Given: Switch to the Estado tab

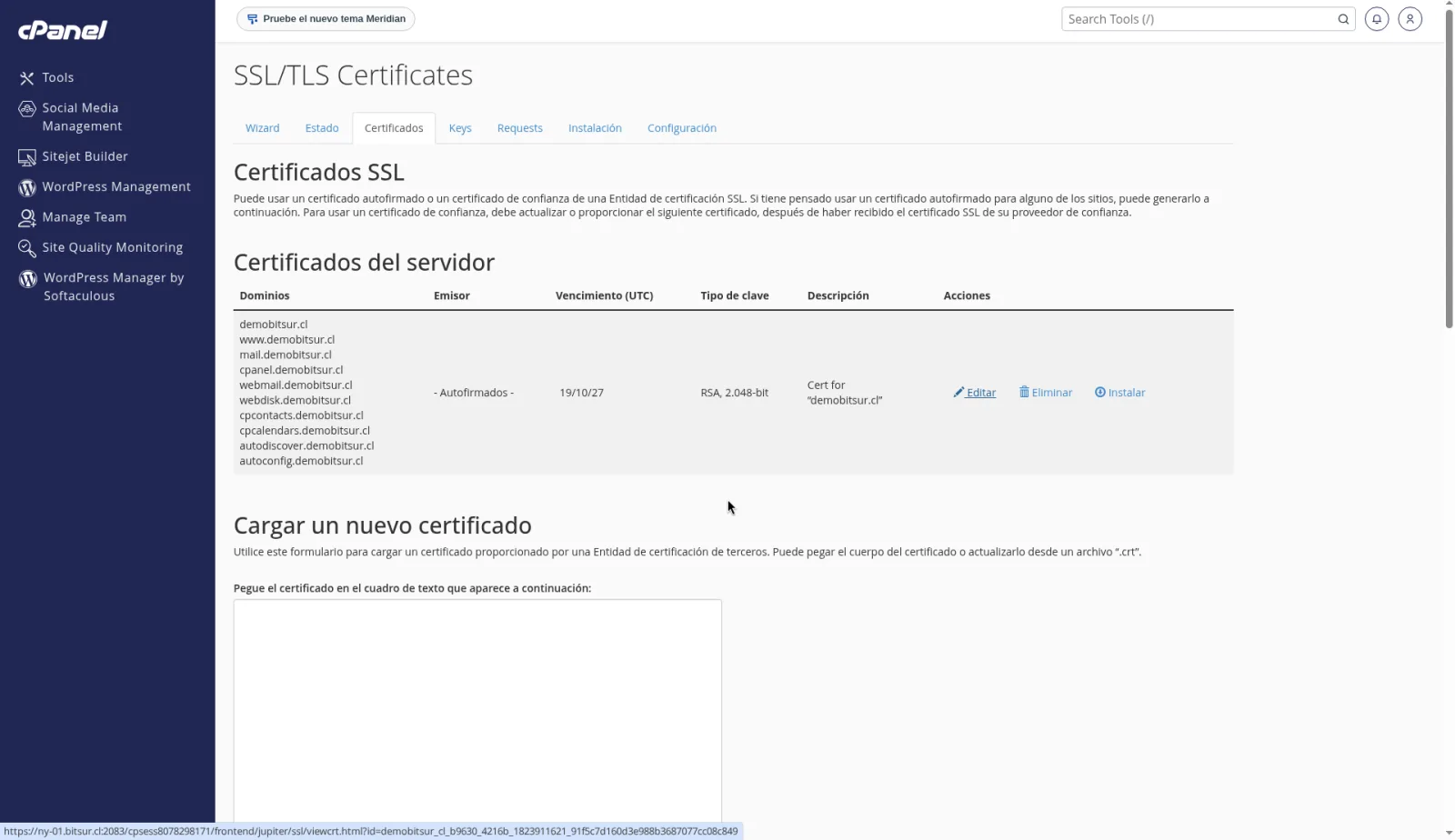Looking at the screenshot, I should 322,128.
